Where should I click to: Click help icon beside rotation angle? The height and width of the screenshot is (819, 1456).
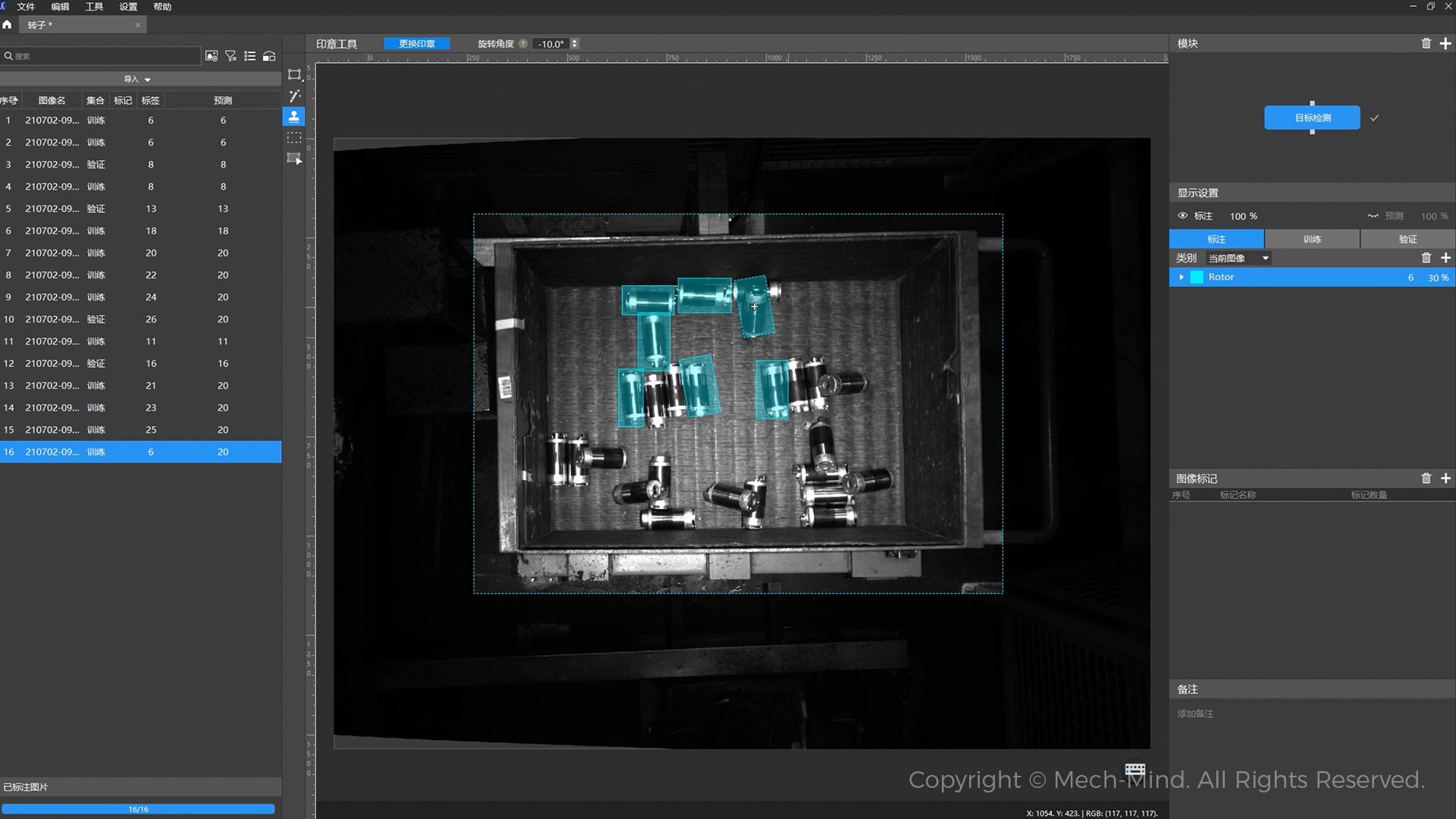523,44
